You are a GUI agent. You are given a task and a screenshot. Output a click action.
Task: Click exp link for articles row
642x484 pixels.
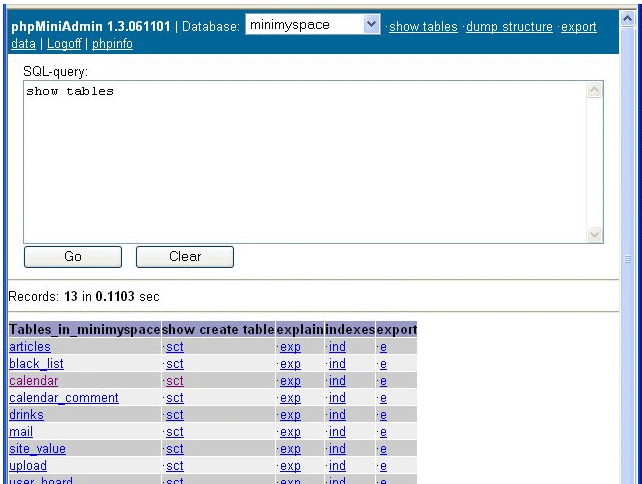[290, 347]
